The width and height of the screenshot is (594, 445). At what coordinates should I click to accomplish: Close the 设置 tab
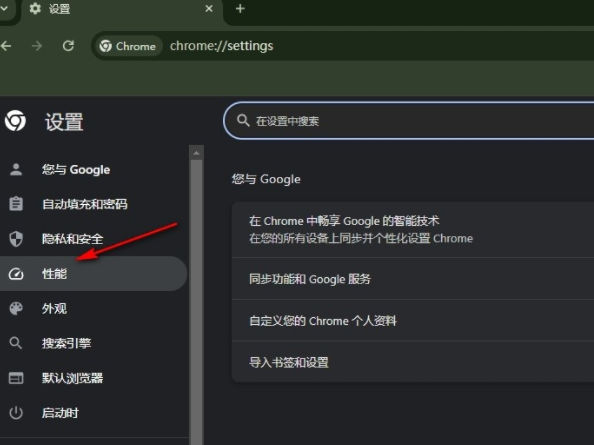(x=209, y=8)
